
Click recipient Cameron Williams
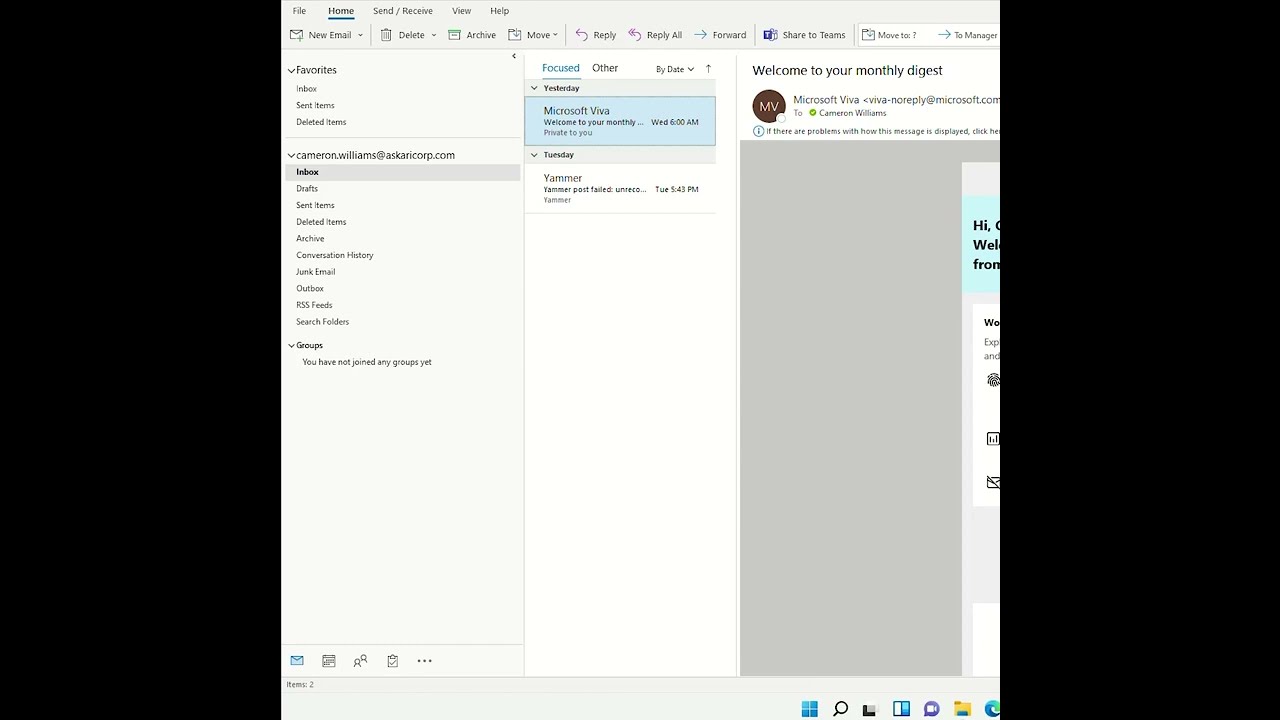tap(852, 113)
